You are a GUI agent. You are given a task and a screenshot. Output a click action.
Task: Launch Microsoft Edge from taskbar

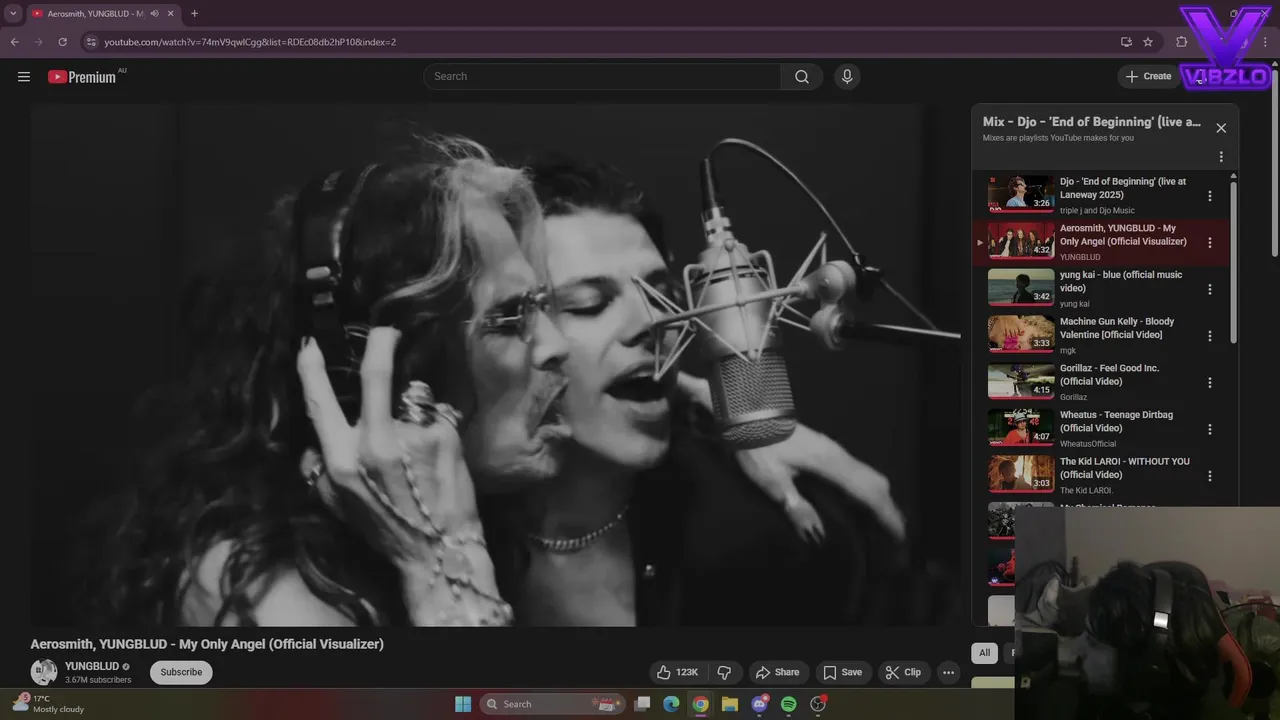672,704
